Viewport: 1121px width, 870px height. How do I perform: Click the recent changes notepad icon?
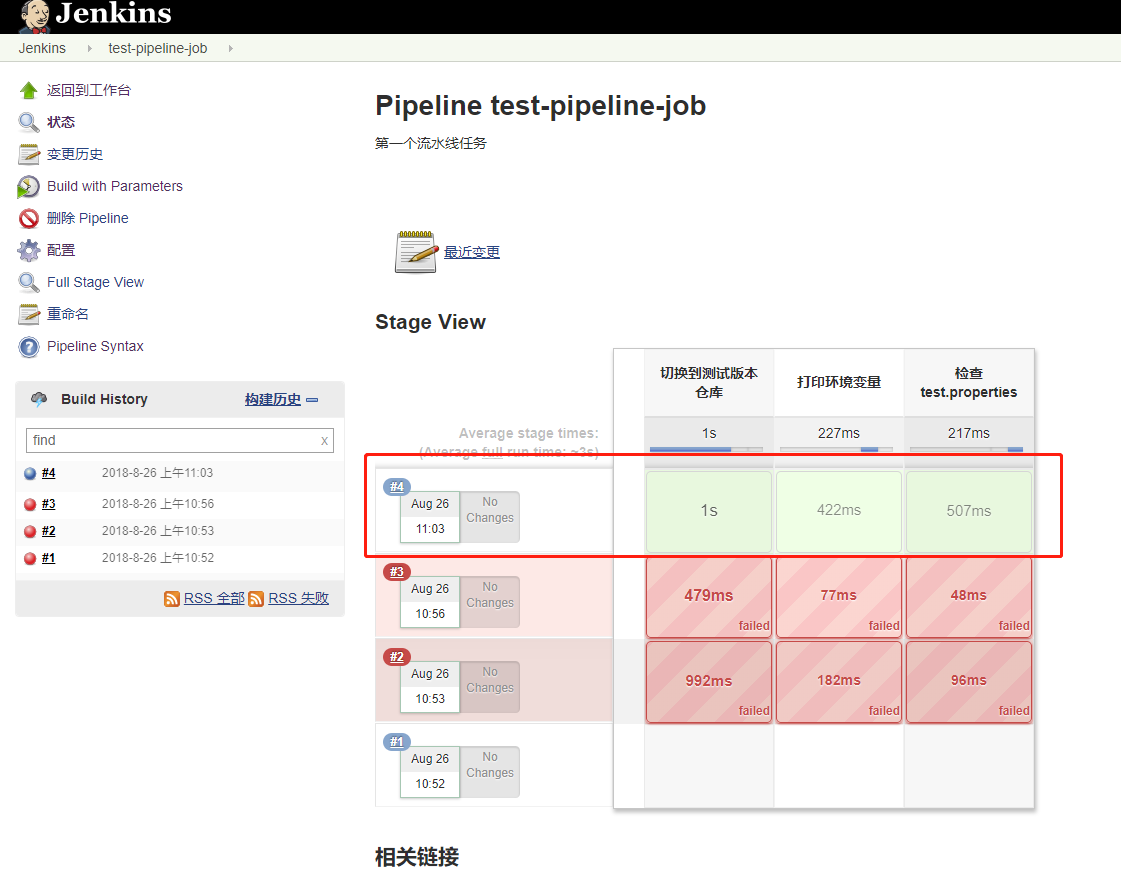click(416, 252)
